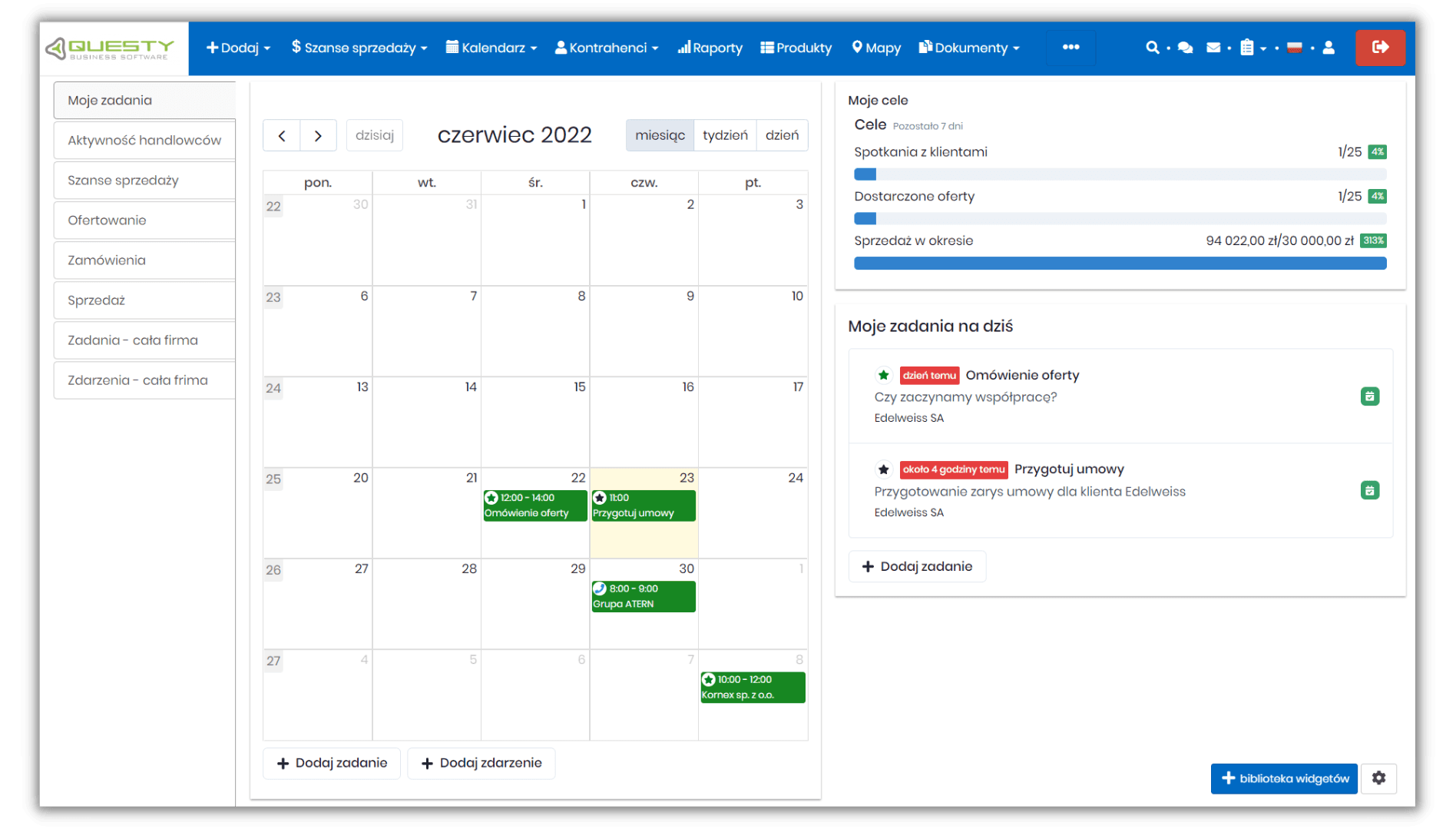Click star icon of Omówienie oferty task
1456x829 pixels.
(x=883, y=375)
